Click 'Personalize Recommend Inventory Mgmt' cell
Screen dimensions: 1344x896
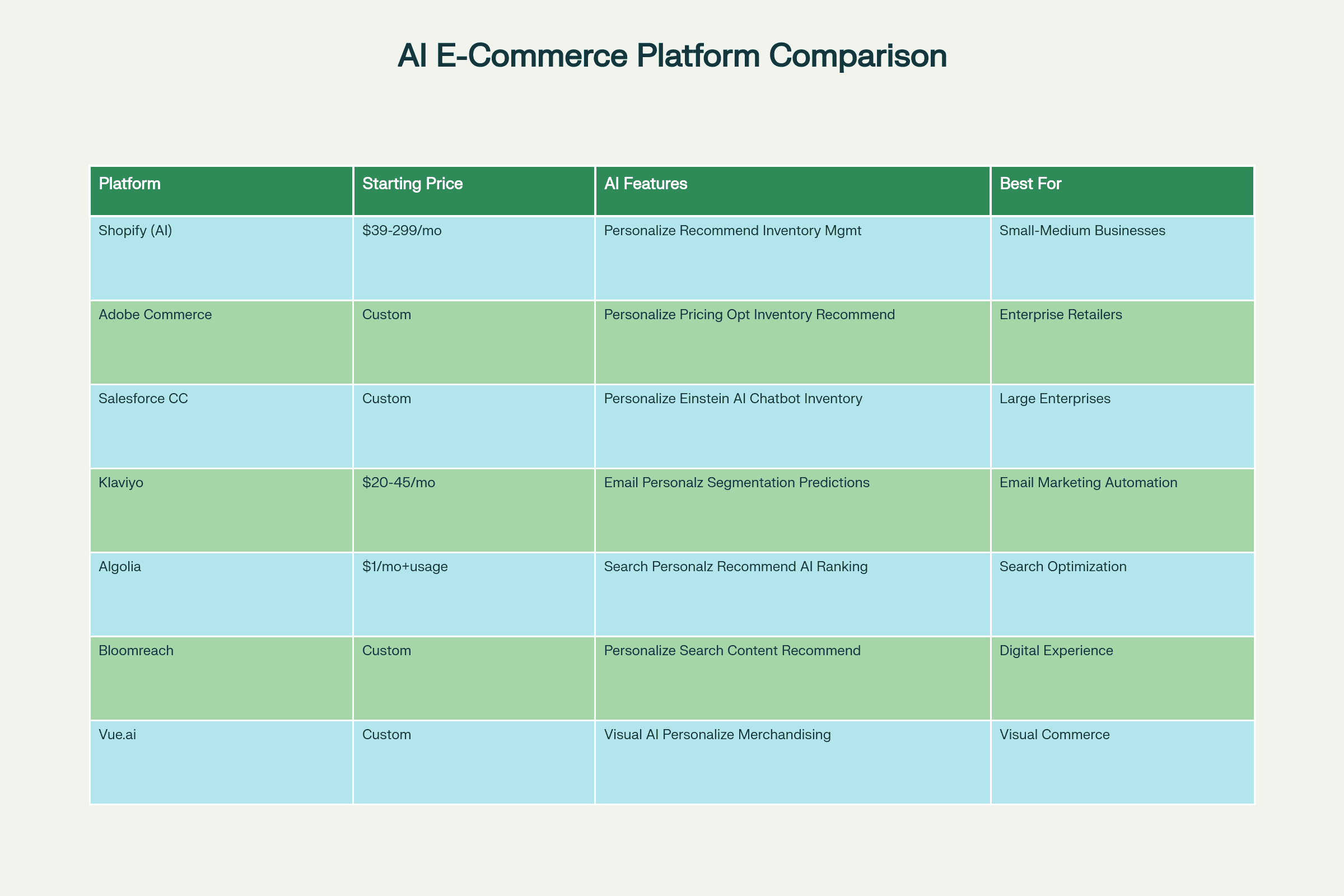[x=793, y=258]
